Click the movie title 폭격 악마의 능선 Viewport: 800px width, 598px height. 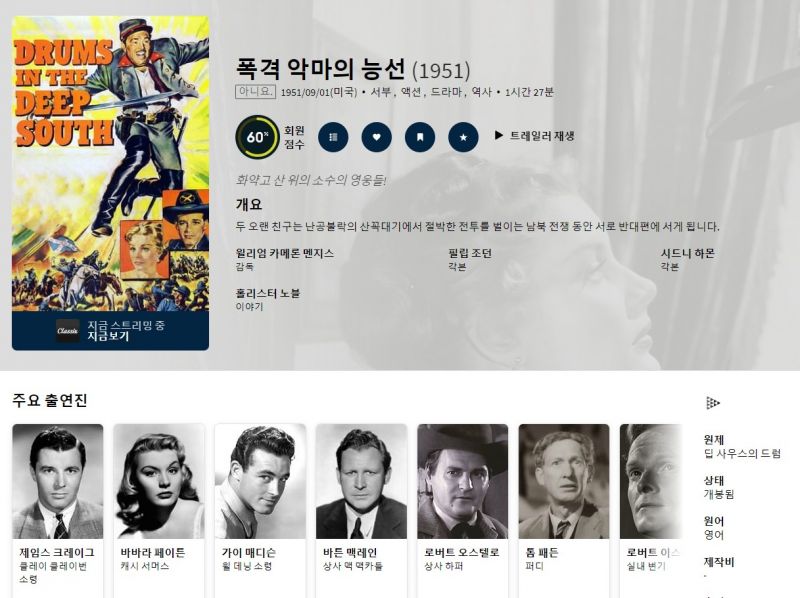tap(320, 69)
